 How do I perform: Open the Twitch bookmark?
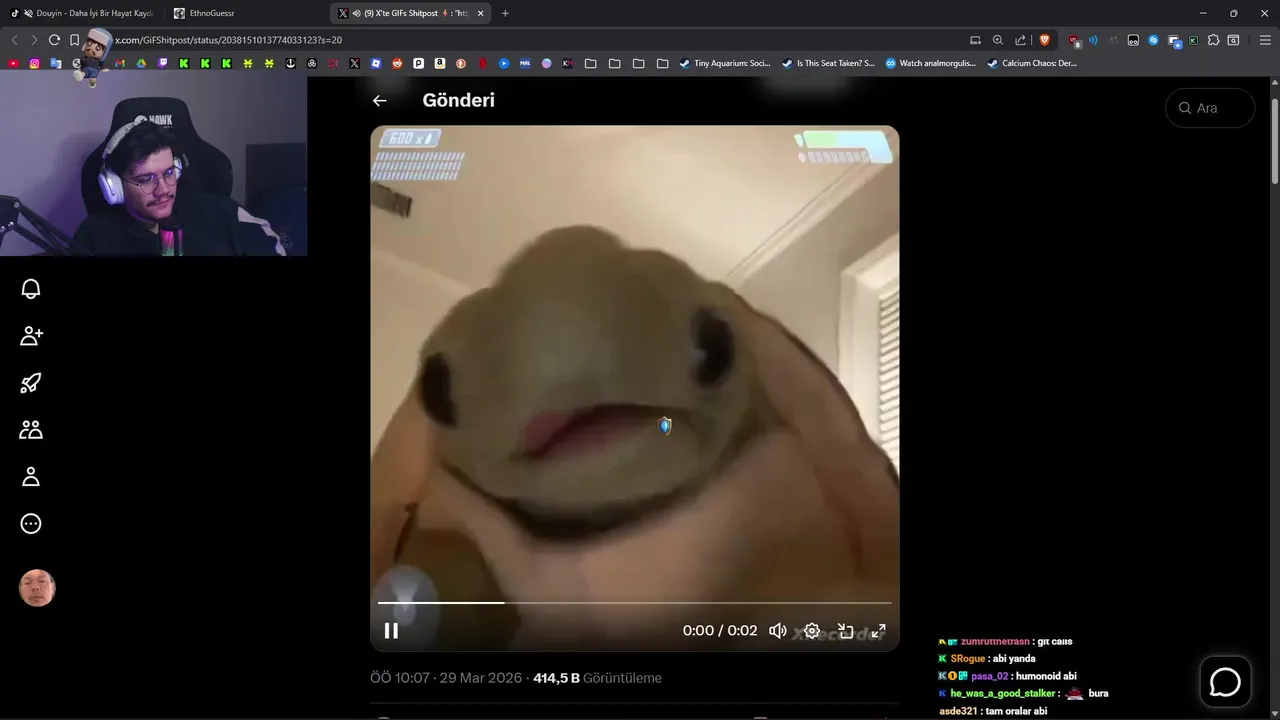click(163, 63)
